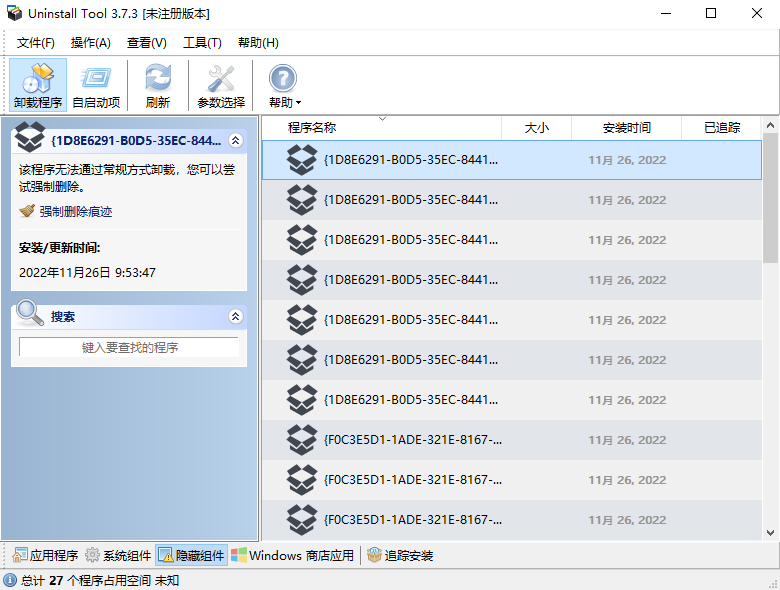Click the 卸载程序 uninstaller toolbar icon
This screenshot has width=780, height=590.
click(x=38, y=79)
